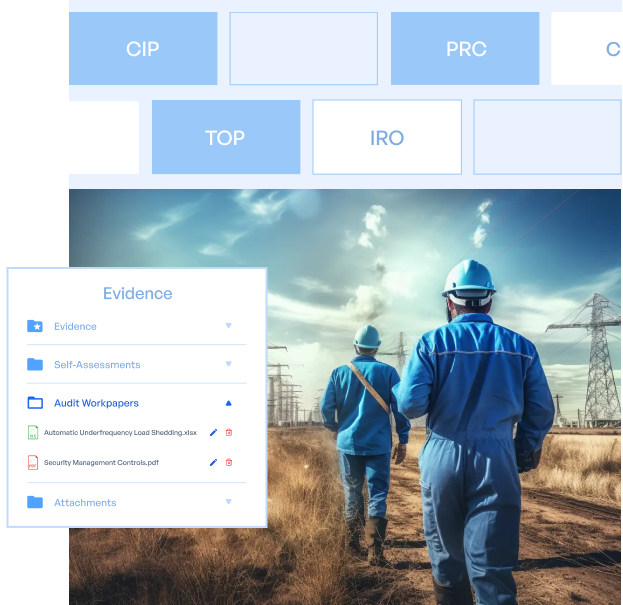Open the Self-Assessments folder label
This screenshot has height=605, width=623.
coord(97,365)
